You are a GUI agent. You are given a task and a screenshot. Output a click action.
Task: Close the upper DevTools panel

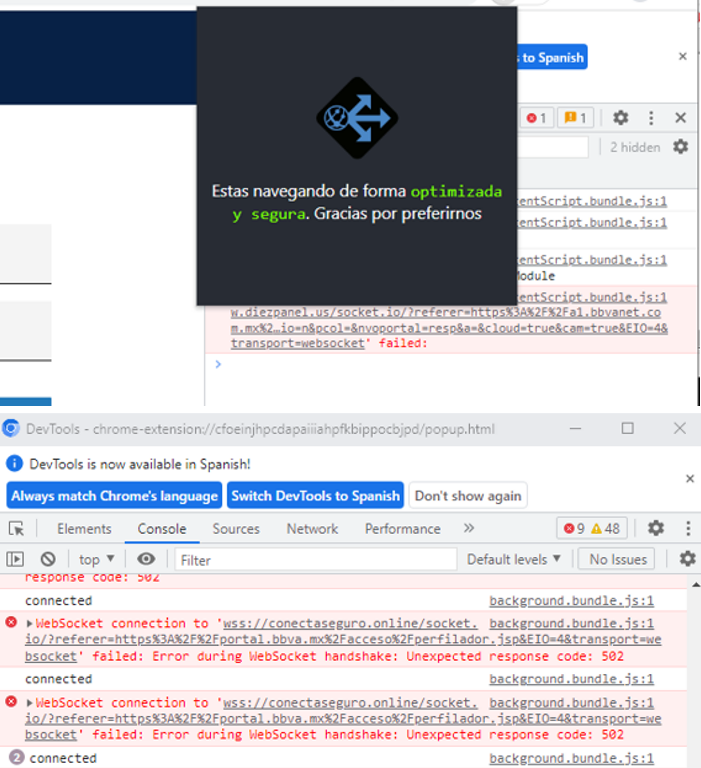[x=680, y=118]
